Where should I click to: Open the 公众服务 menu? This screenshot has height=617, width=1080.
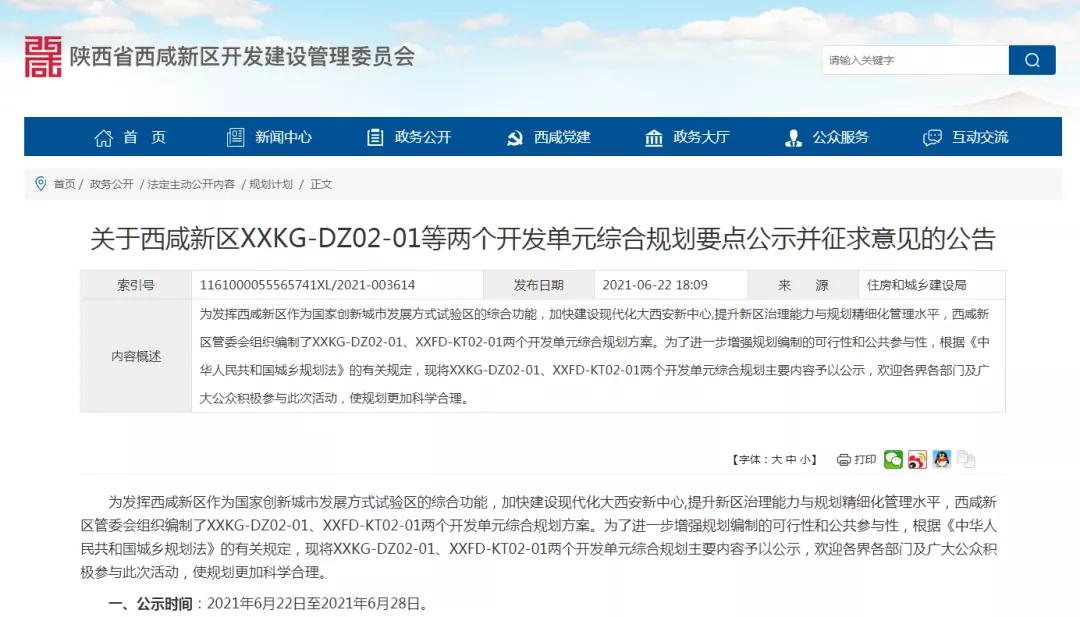[840, 138]
